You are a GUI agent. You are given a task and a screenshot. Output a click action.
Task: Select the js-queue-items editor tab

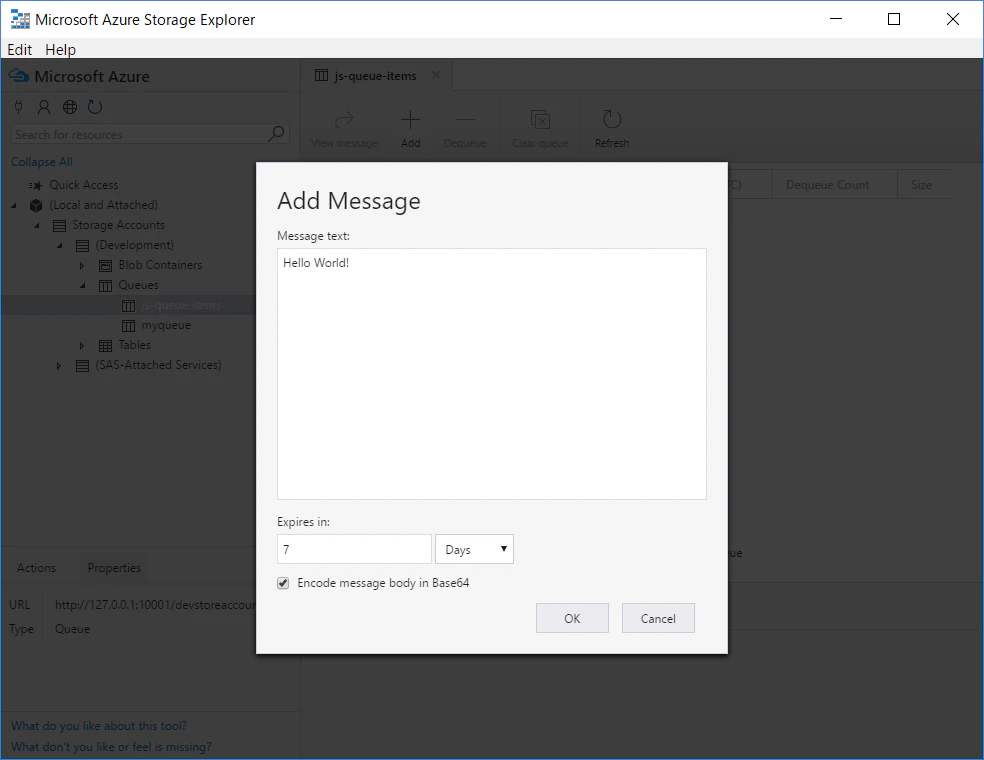(x=375, y=75)
